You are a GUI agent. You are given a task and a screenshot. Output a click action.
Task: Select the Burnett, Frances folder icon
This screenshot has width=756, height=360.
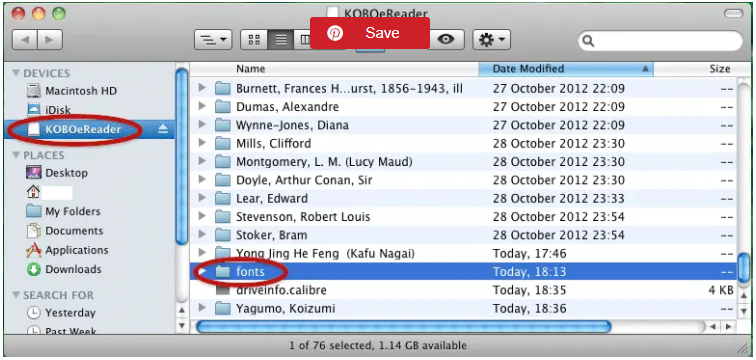222,88
